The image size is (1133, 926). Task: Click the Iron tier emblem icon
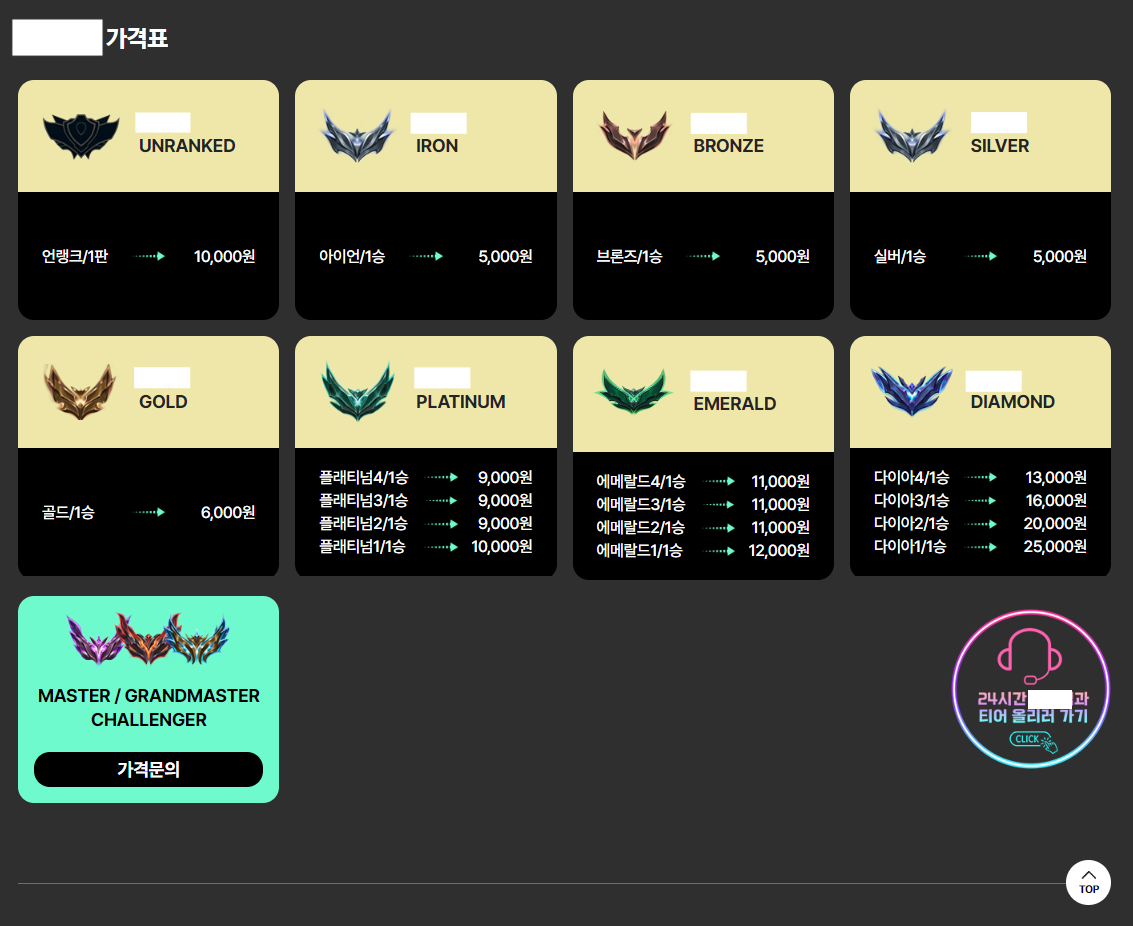pyautogui.click(x=358, y=136)
